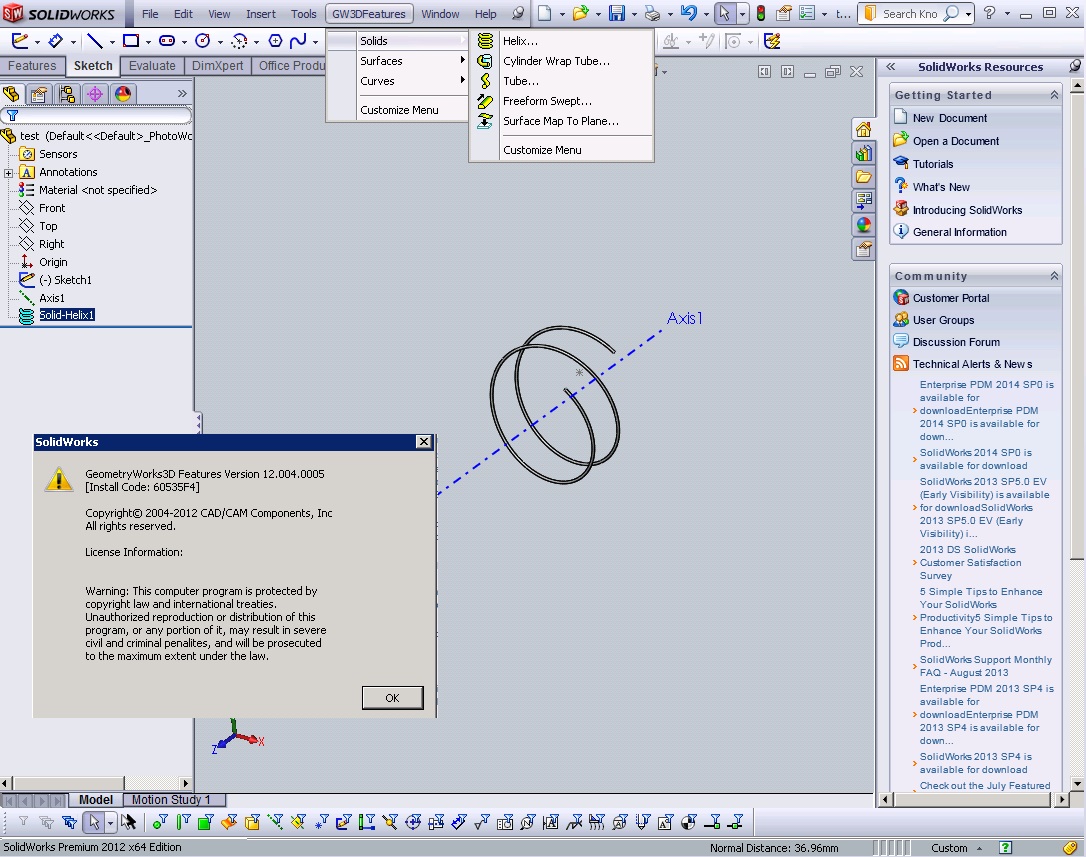The width and height of the screenshot is (1086, 857).
Task: Toggle the Clear All Filters button
Action: point(46,822)
